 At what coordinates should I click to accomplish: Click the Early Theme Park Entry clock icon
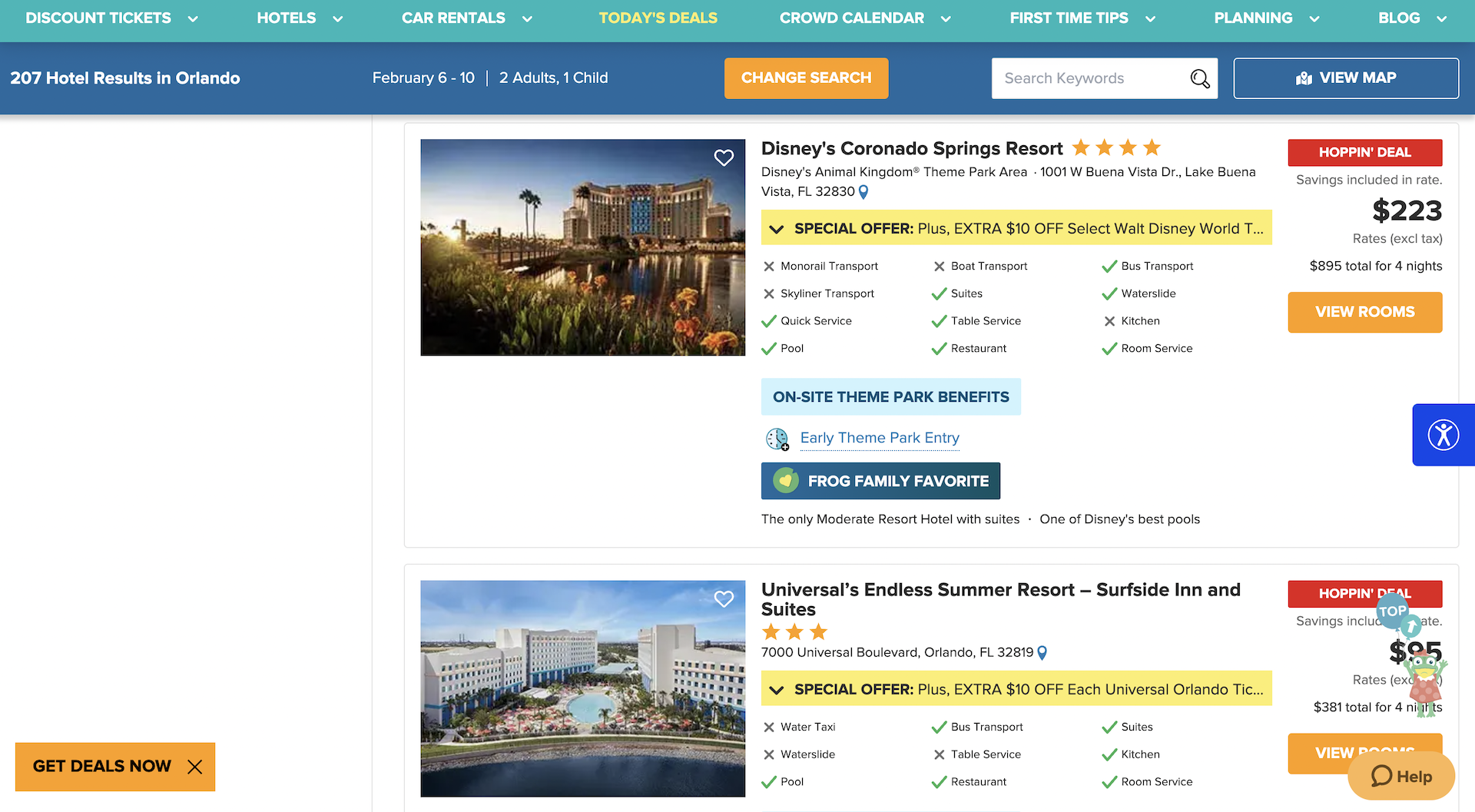coord(777,439)
